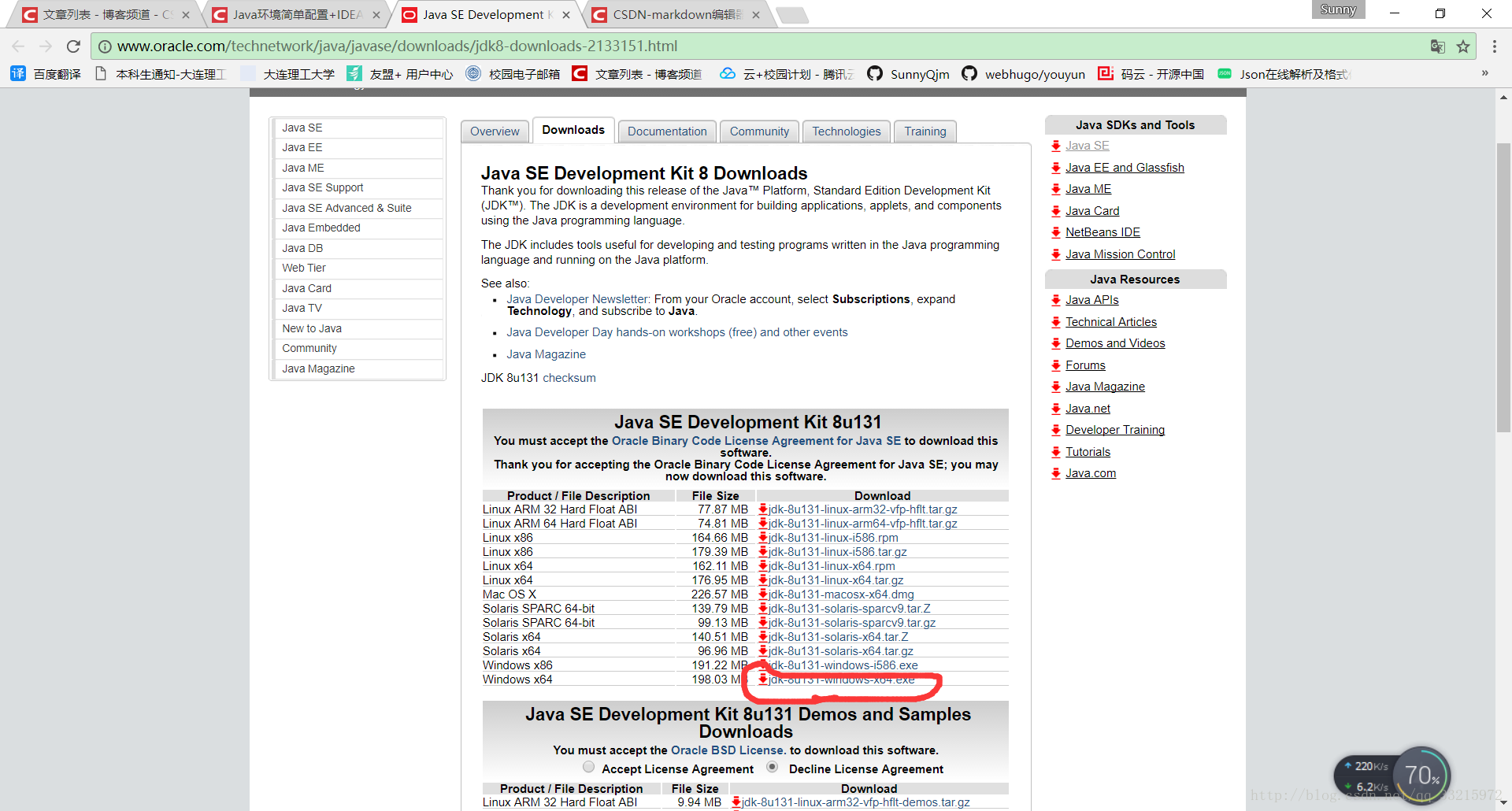The image size is (1512, 811).
Task: Open the Json在线解析及格式 bookmark
Action: coord(1284,74)
